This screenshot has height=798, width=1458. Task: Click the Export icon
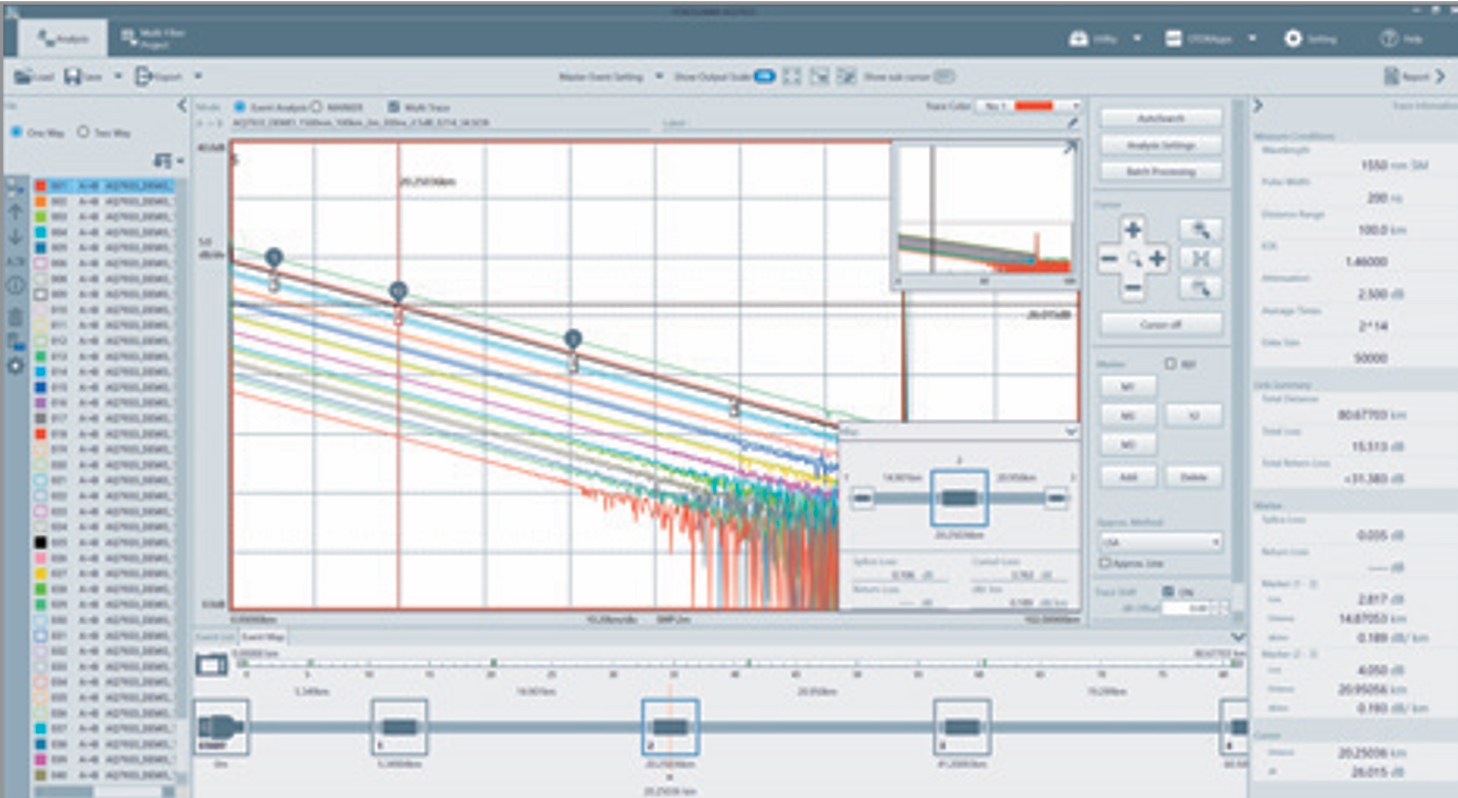tap(145, 76)
